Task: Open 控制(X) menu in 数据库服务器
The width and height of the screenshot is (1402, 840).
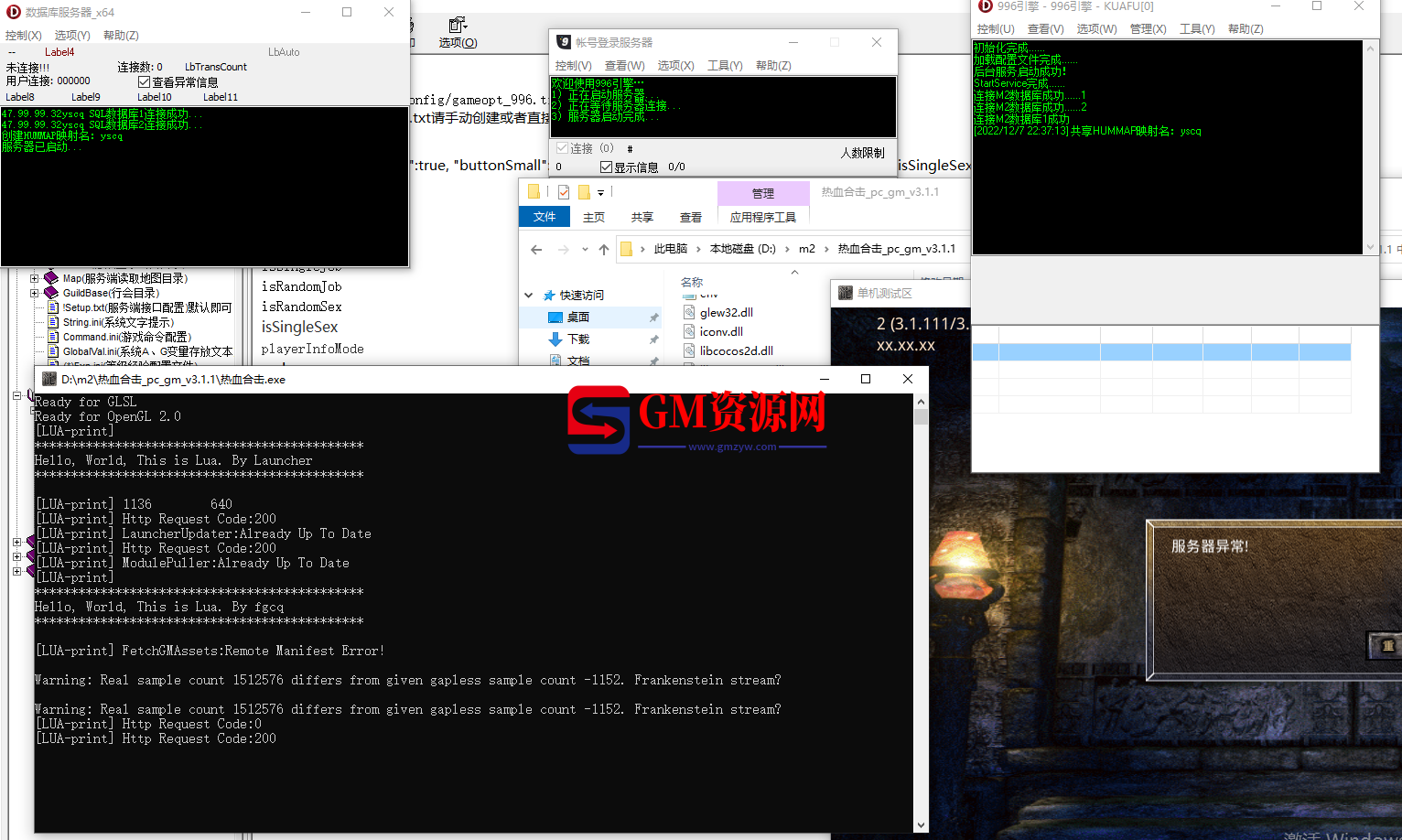Action: (24, 36)
